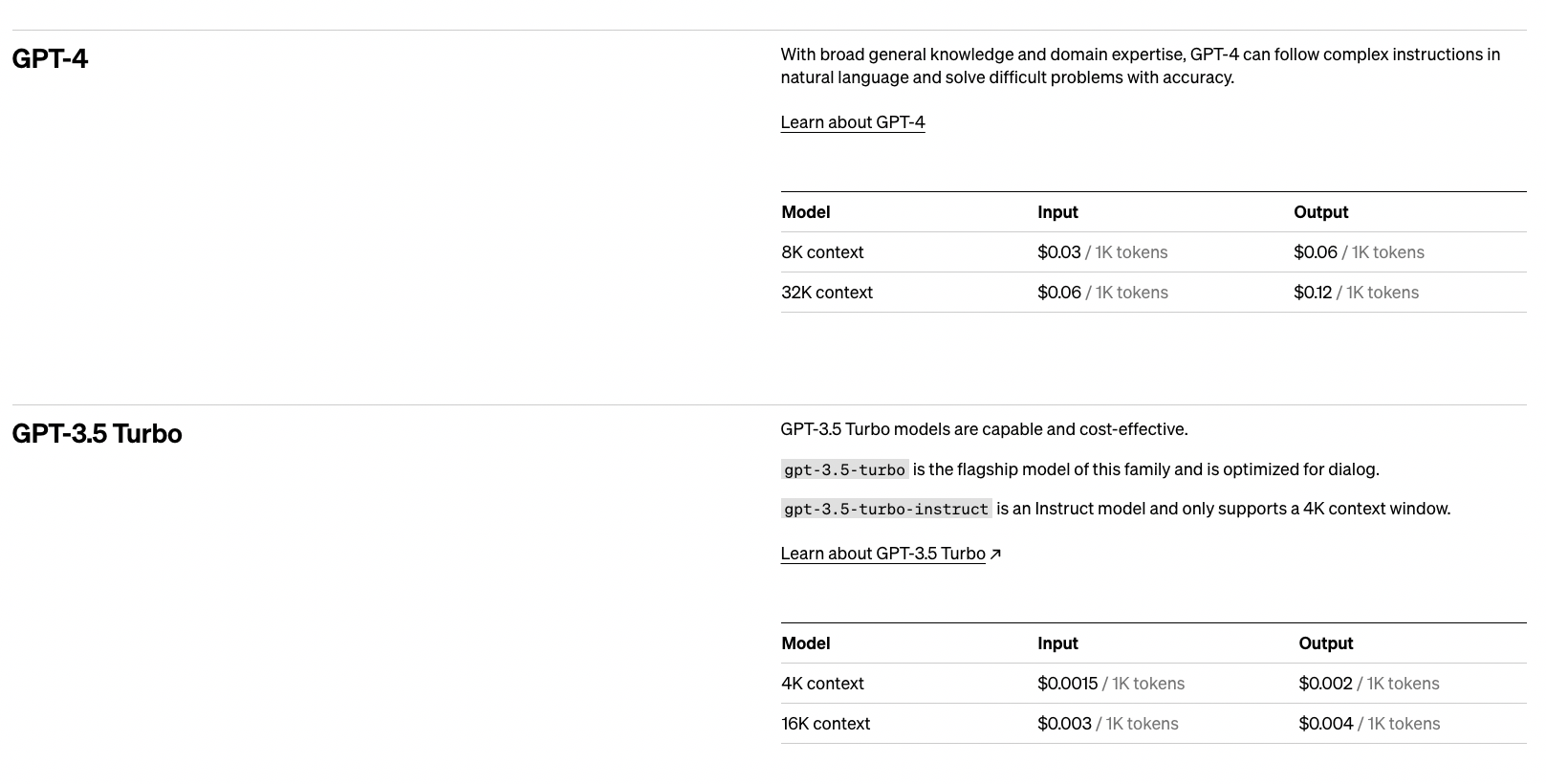
Task: Click the $0.004 output price for 16K context
Action: point(1325,724)
